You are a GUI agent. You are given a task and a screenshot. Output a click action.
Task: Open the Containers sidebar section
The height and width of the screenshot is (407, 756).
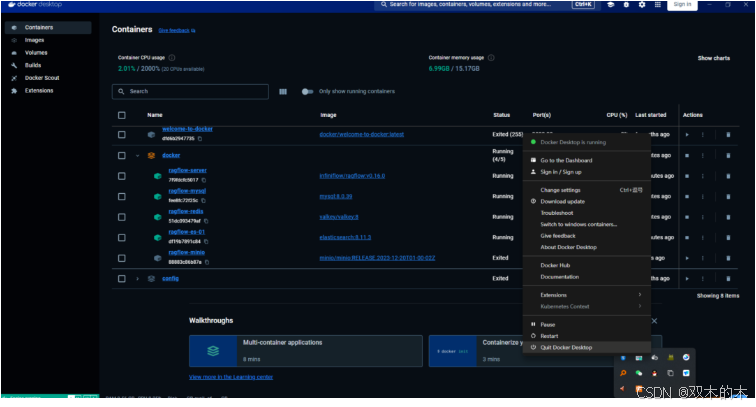48,27
